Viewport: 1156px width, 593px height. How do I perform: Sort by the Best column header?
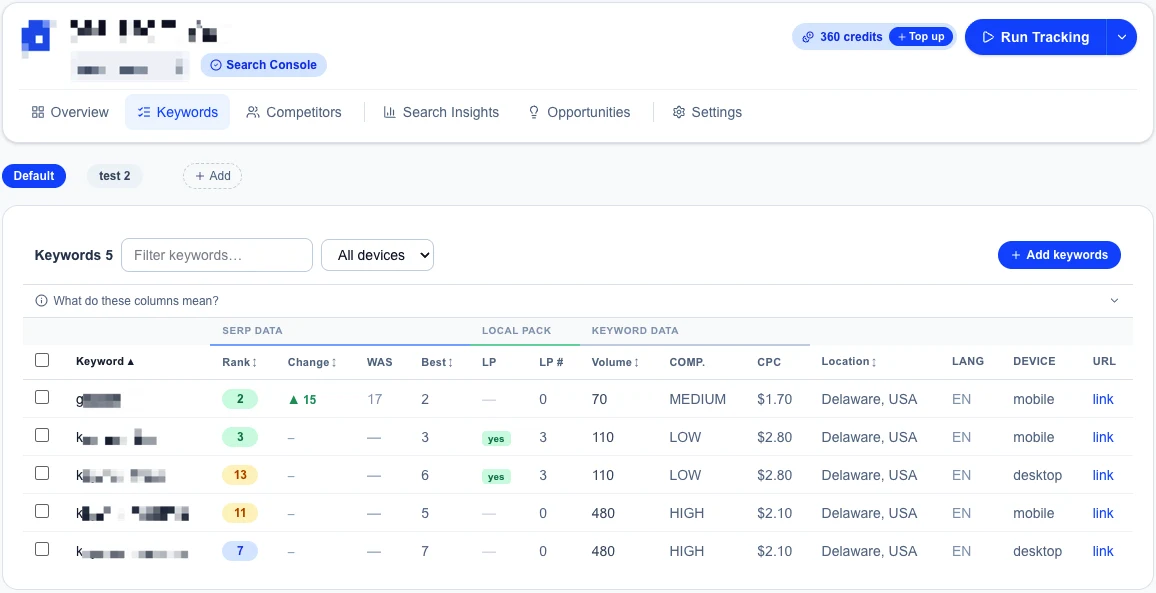436,362
